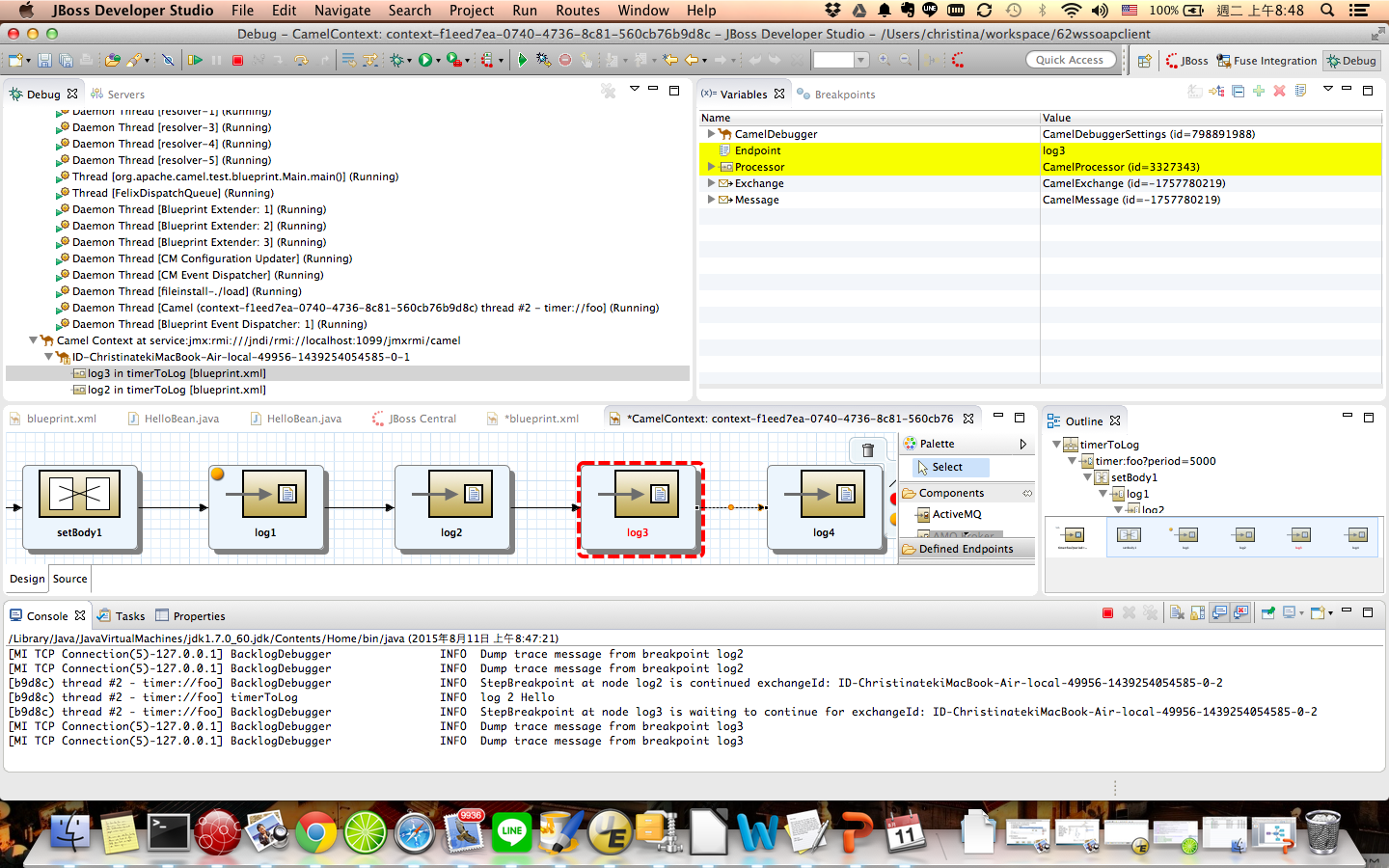Viewport: 1389px width, 868px height.
Task: Click the red Terminate icon in the main toolbar
Action: point(237,60)
